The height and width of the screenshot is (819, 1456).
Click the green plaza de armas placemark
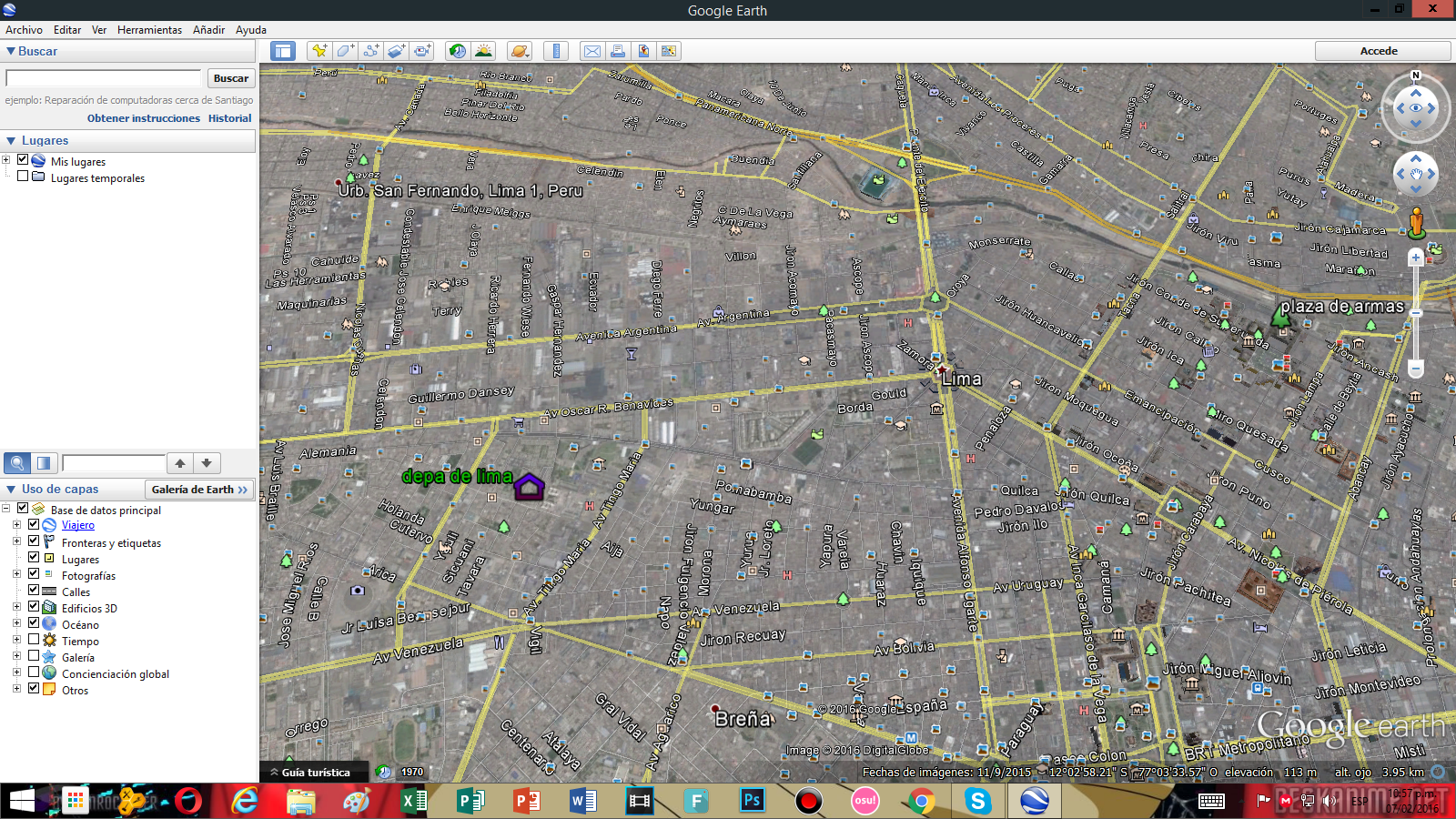[1280, 318]
